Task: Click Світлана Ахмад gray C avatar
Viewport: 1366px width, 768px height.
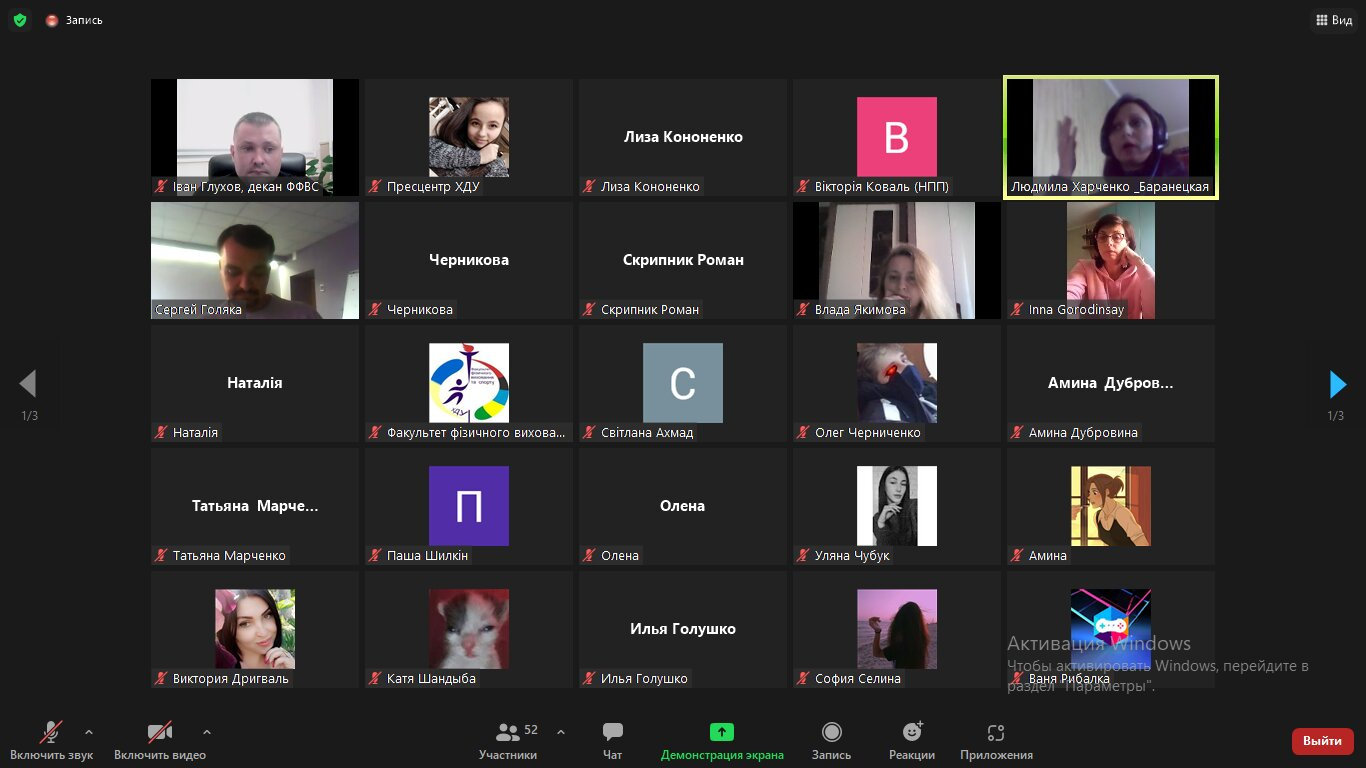Action: tap(683, 383)
